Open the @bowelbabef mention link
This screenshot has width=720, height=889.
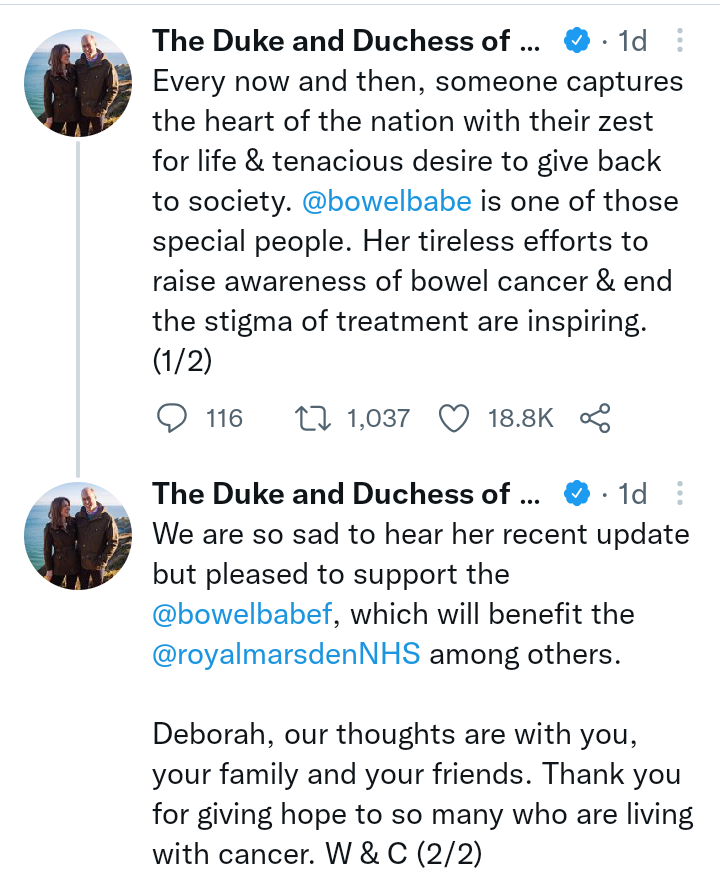coord(241,613)
